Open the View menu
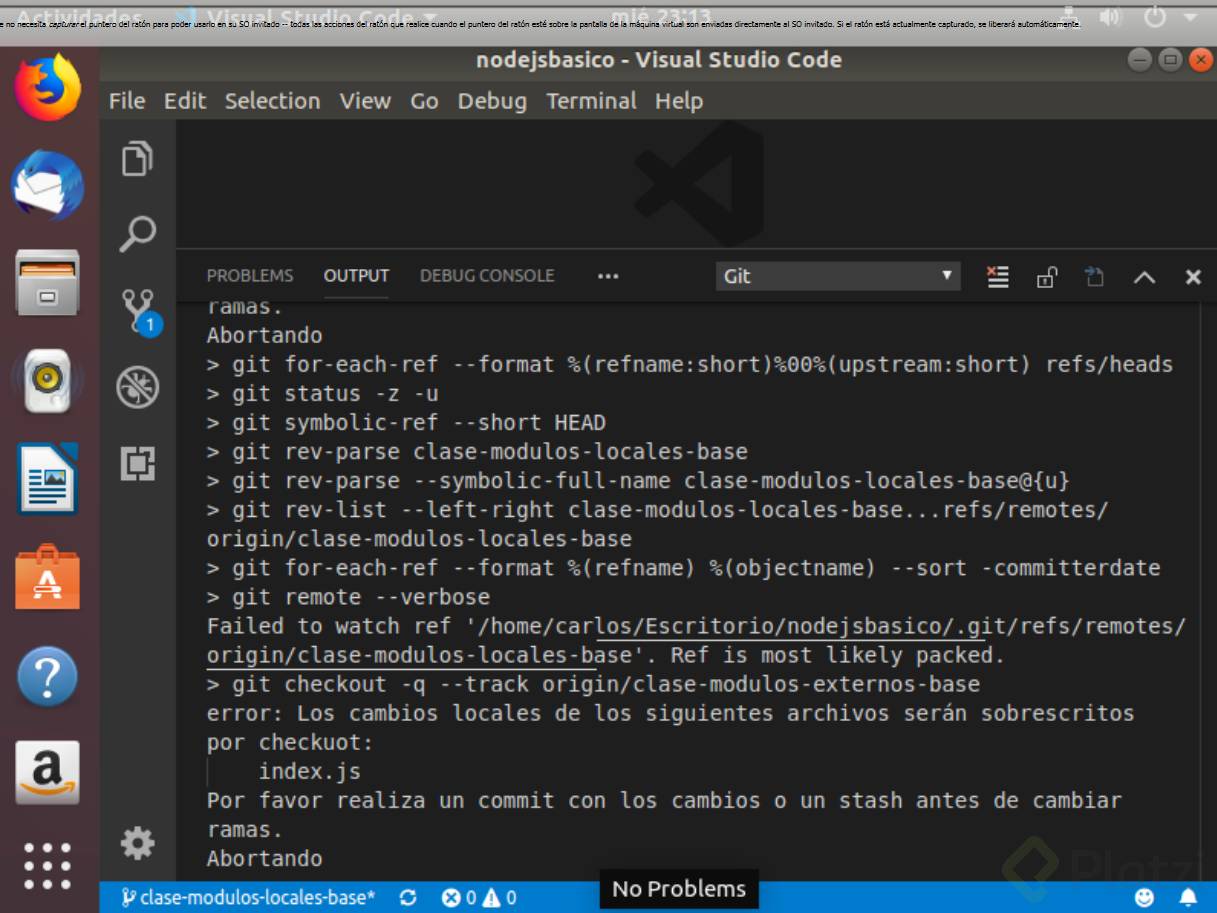The width and height of the screenshot is (1217, 913). click(365, 101)
